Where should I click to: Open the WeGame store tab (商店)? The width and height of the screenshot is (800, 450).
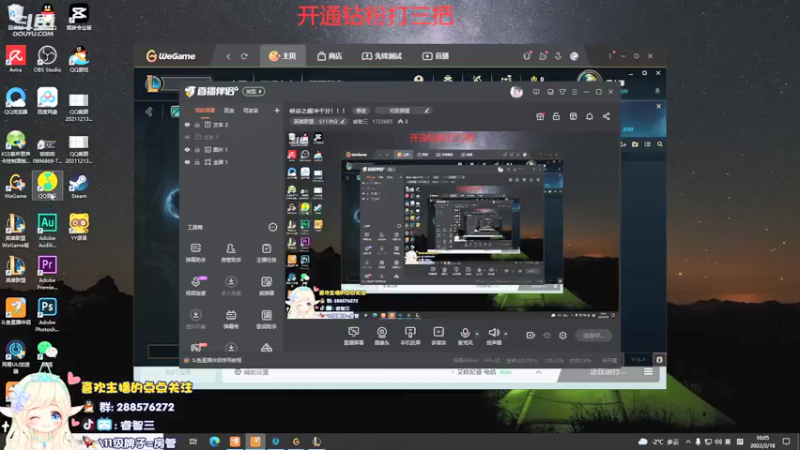click(x=329, y=56)
